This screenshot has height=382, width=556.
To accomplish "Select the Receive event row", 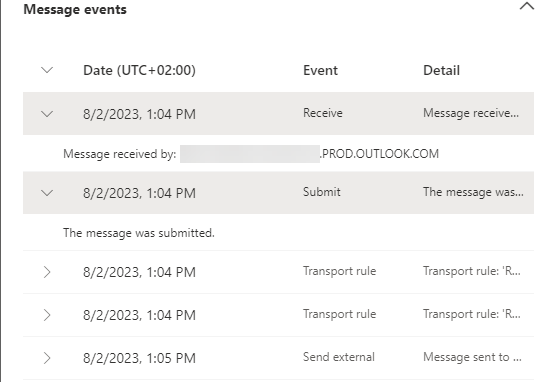I will [278, 114].
